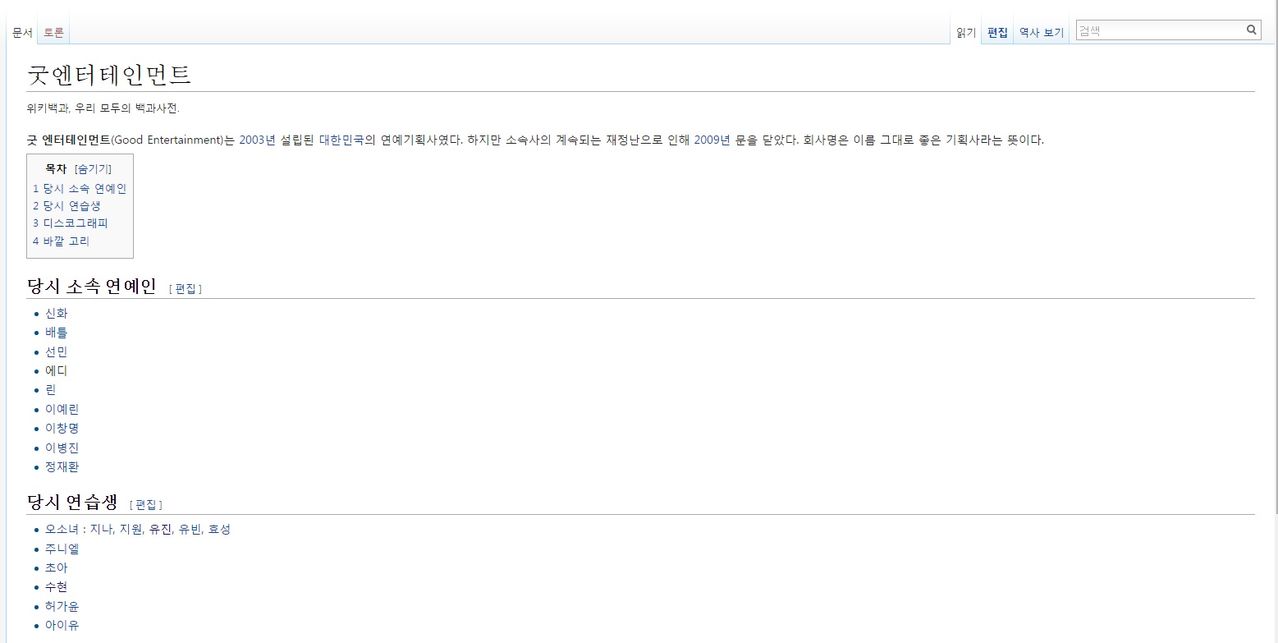
Task: Open the 이예린 article link
Action: (62, 409)
